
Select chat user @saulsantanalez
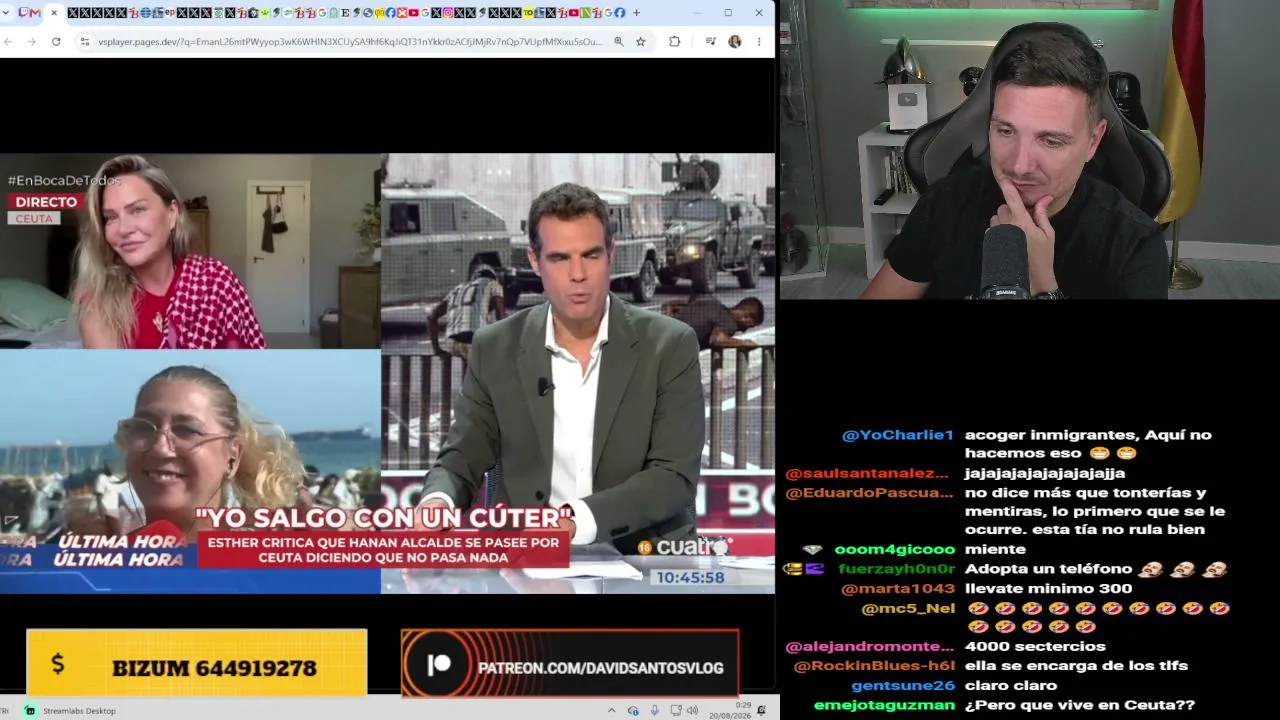pyautogui.click(x=867, y=473)
